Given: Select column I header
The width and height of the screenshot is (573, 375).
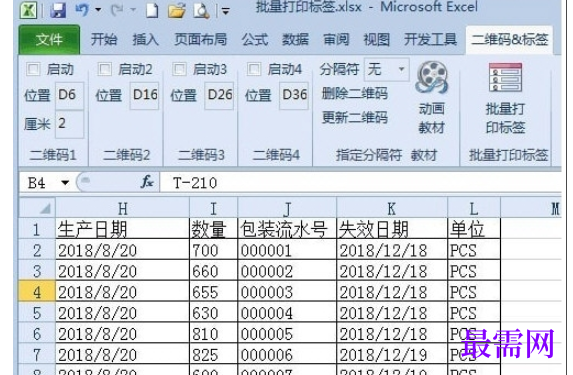Looking at the screenshot, I should tap(213, 208).
